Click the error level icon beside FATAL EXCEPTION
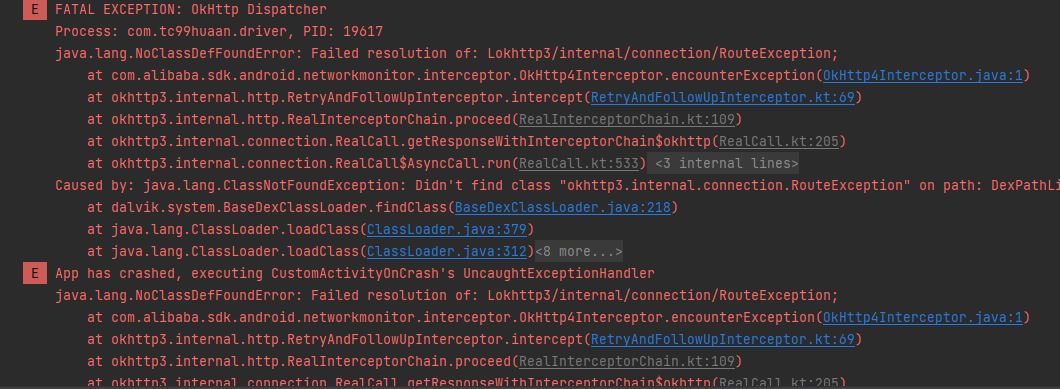 click(x=34, y=9)
